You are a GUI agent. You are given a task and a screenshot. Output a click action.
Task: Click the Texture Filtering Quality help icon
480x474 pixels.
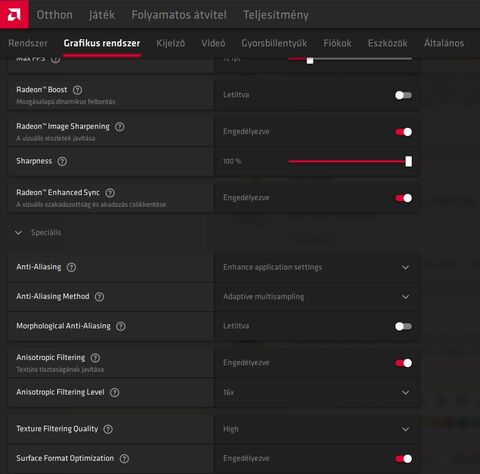108,429
